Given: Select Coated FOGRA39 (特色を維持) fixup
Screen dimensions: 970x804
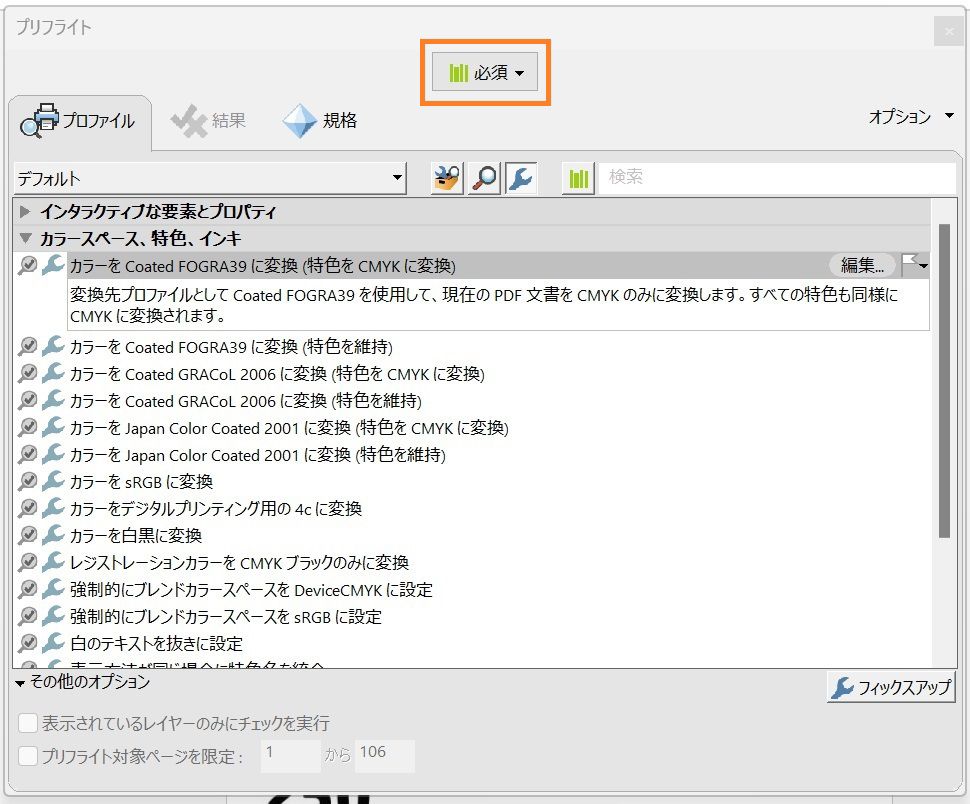Looking at the screenshot, I should (231, 347).
